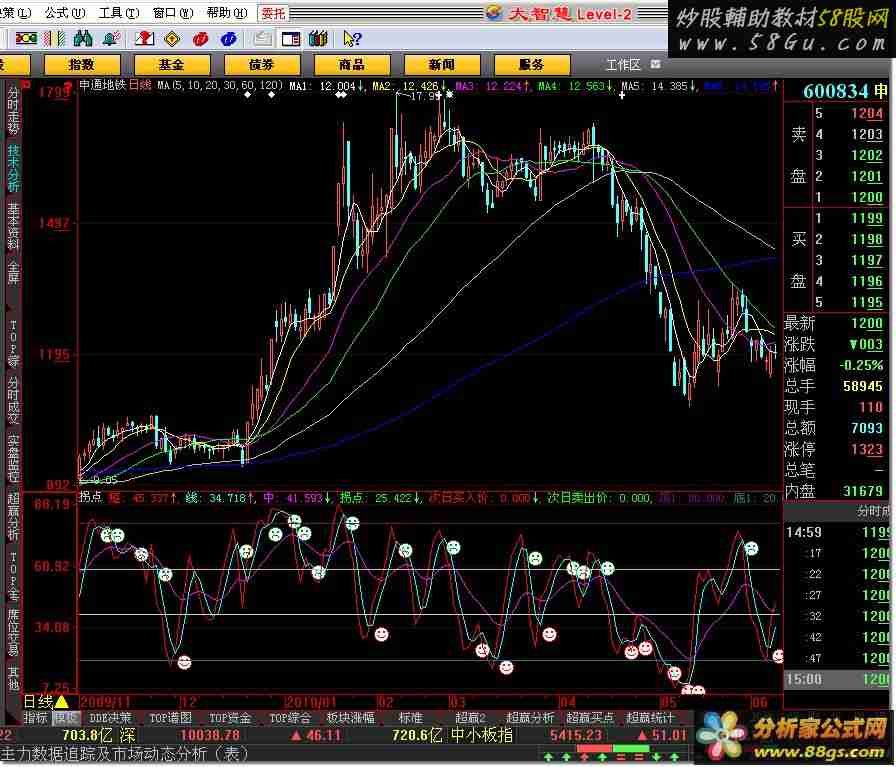Open the help pointer question-mark icon

[x=351, y=38]
